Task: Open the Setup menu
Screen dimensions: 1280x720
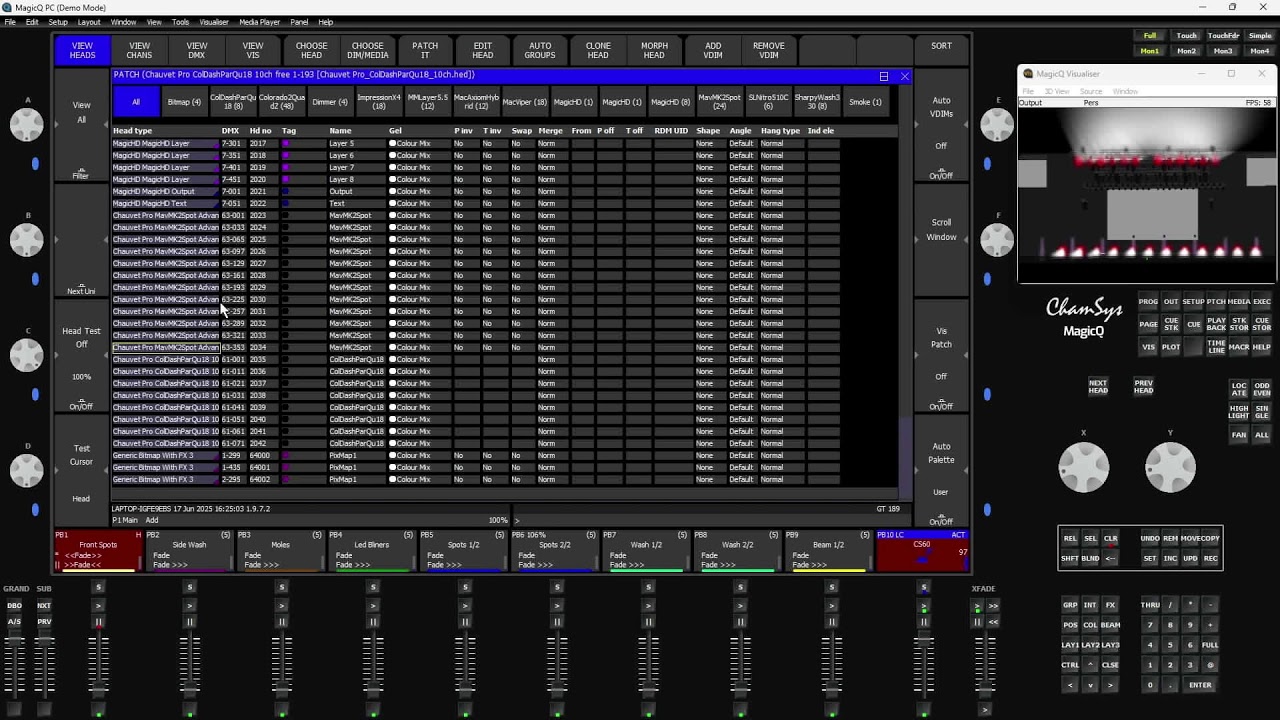Action: (x=58, y=22)
